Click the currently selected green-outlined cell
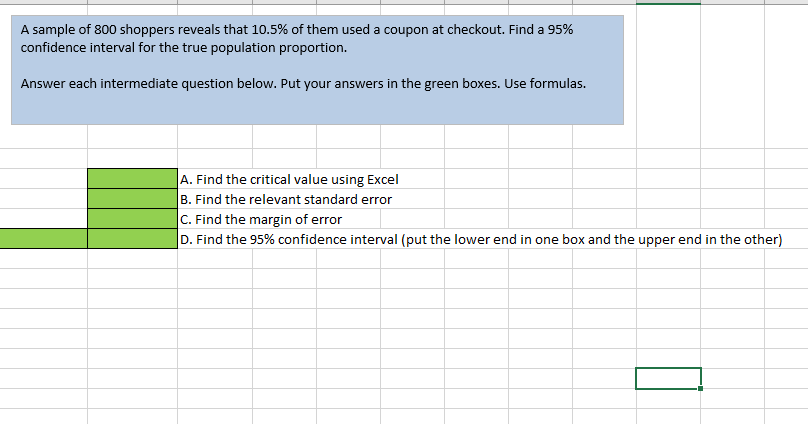The image size is (808, 424). point(668,378)
